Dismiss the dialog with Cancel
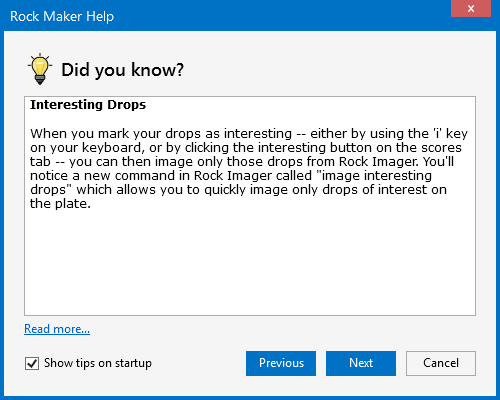The width and height of the screenshot is (500, 400). 441,363
